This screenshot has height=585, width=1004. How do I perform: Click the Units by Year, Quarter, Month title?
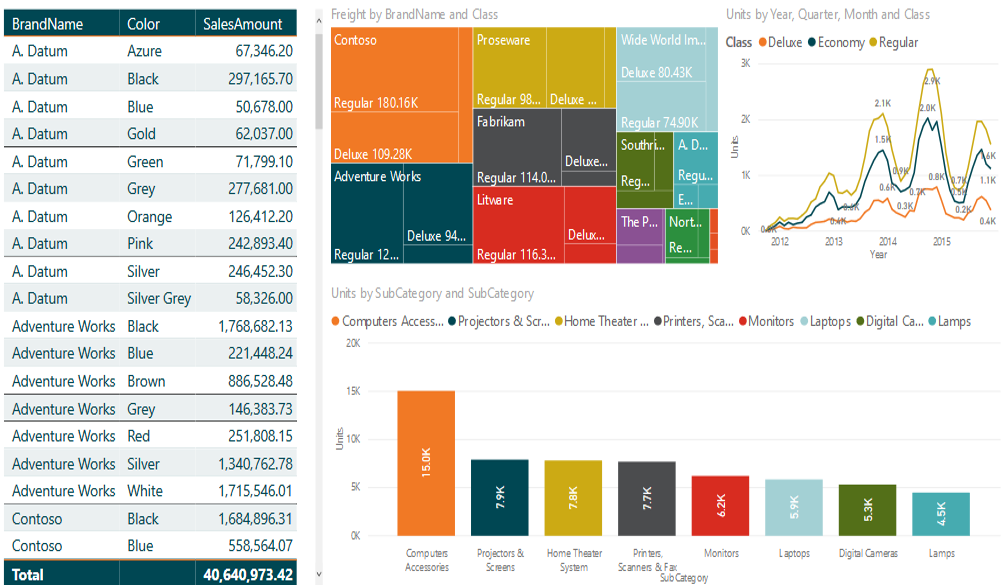828,14
